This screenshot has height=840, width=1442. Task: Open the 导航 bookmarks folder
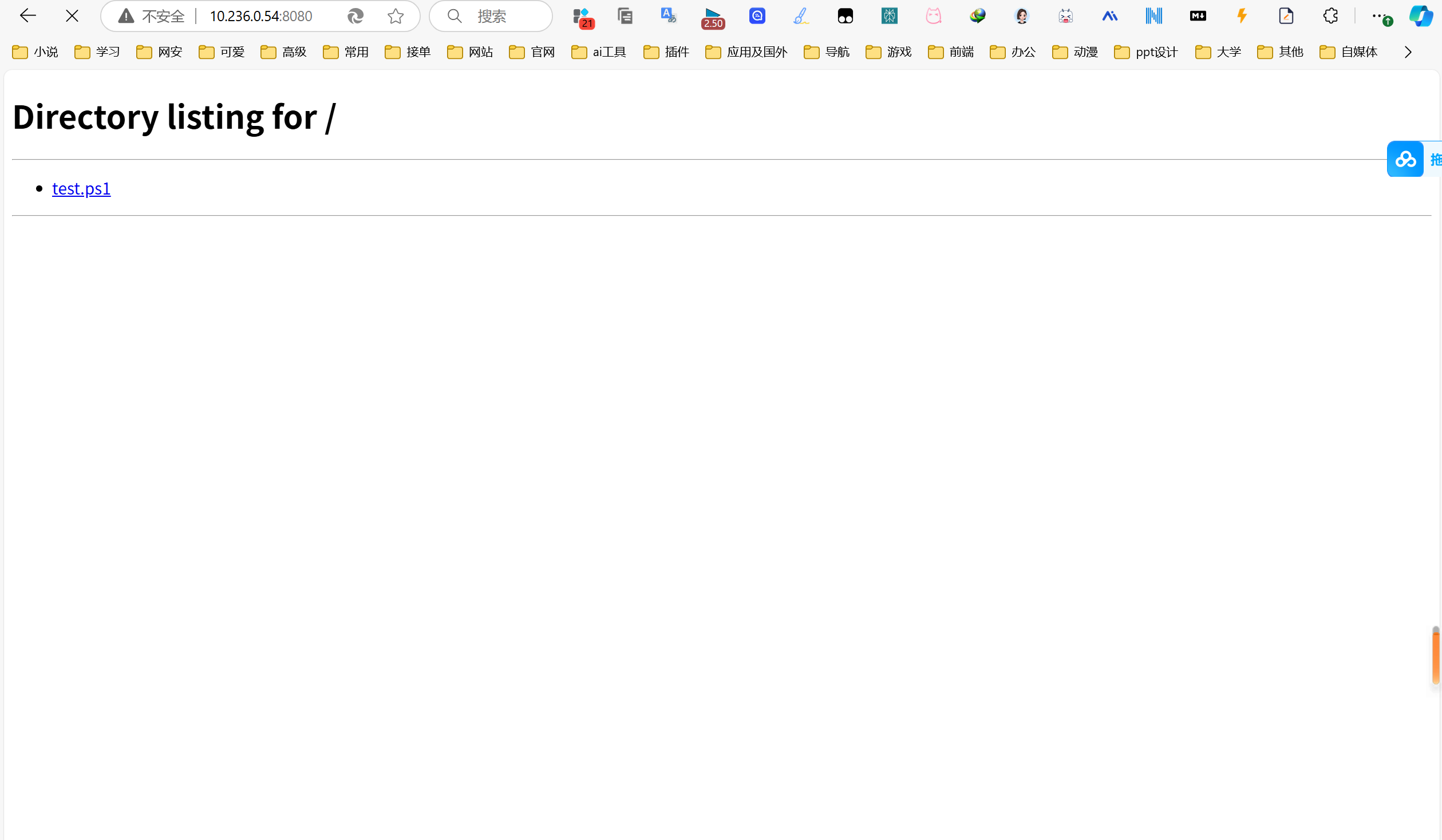coord(827,52)
